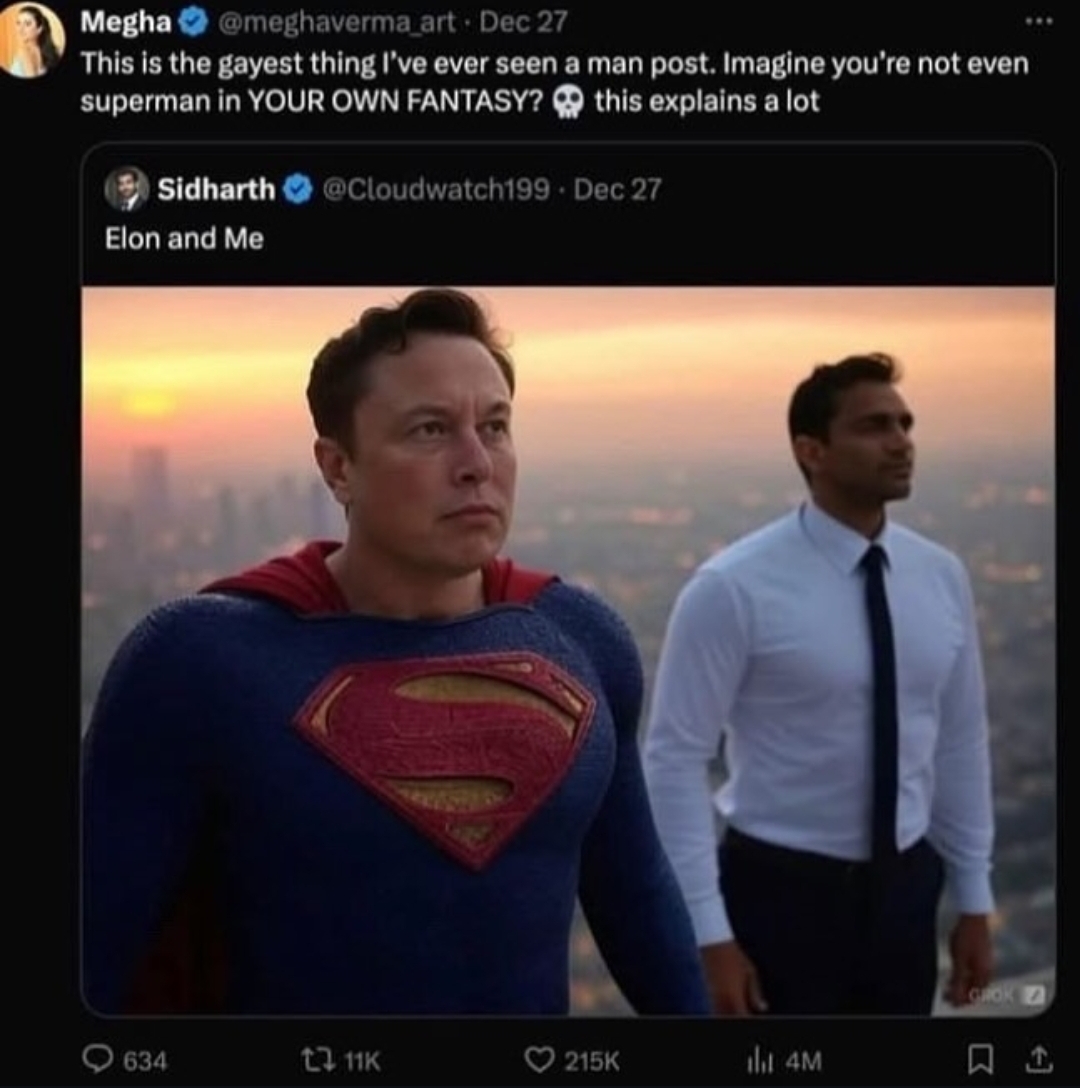The height and width of the screenshot is (1088, 1080).
Task: Click the reply speech bubble icon
Action: pos(98,1059)
